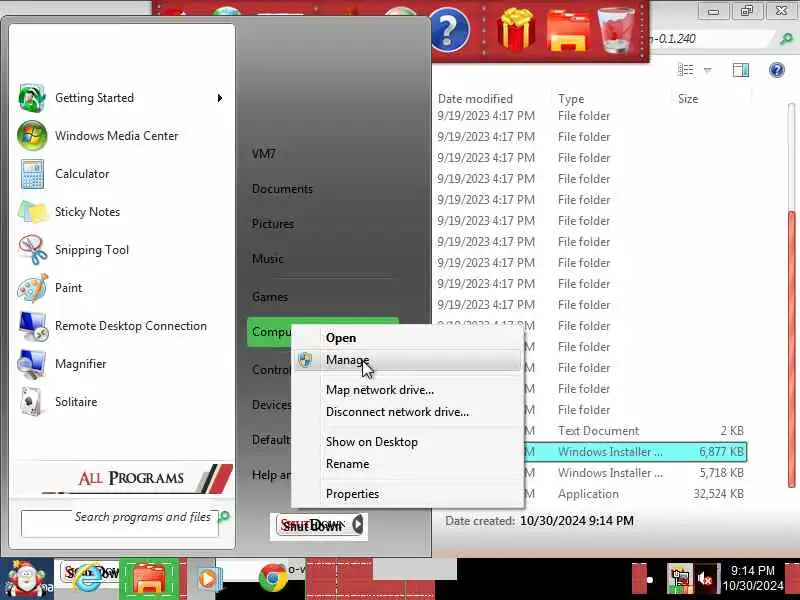Choose Open in the context menu
Screen dimensions: 800x600
click(341, 338)
